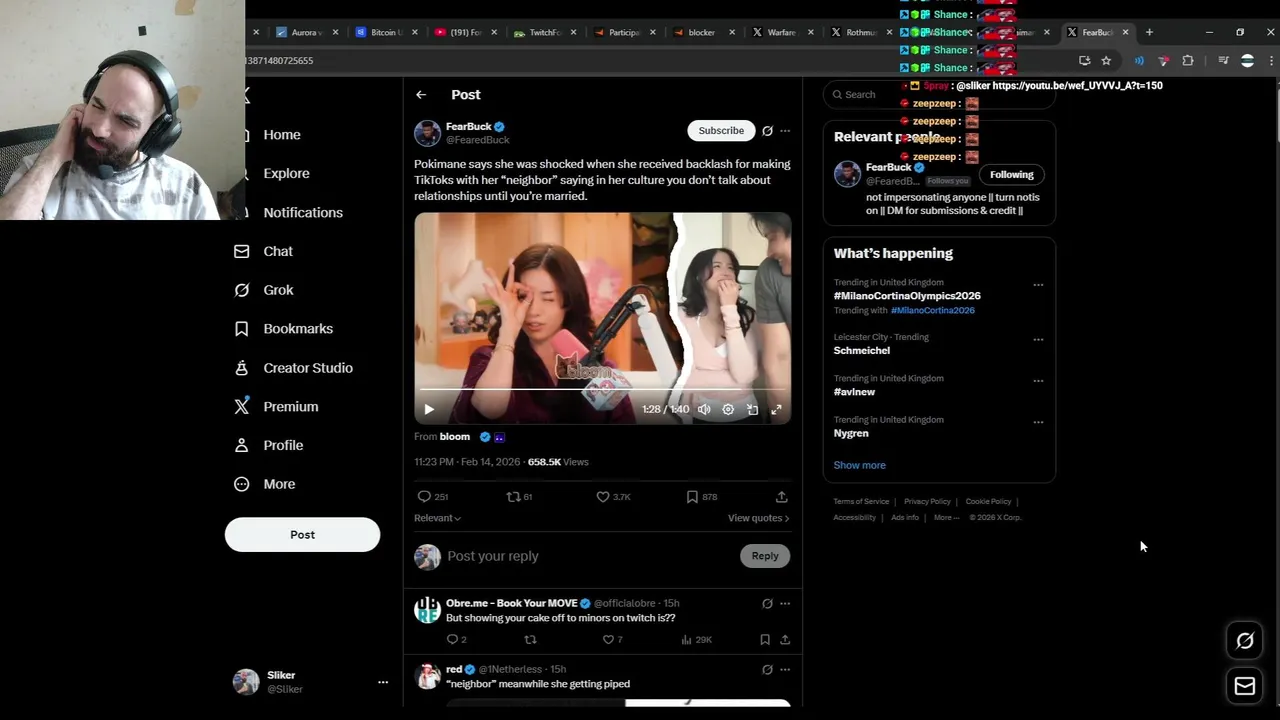The width and height of the screenshot is (1280, 720).
Task: Open Notifications in the sidebar
Action: click(x=303, y=212)
